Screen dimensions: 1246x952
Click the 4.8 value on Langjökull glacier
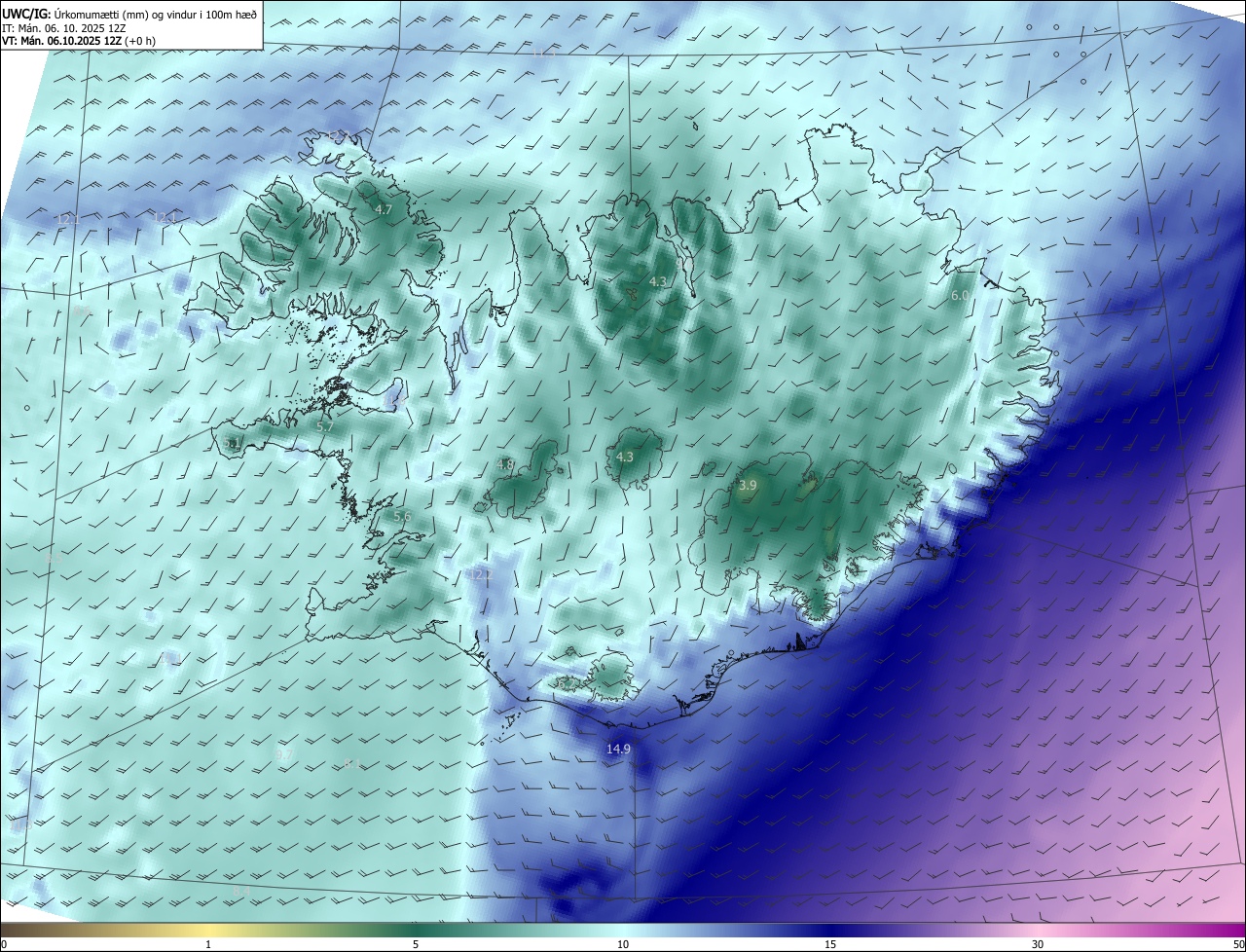[505, 465]
